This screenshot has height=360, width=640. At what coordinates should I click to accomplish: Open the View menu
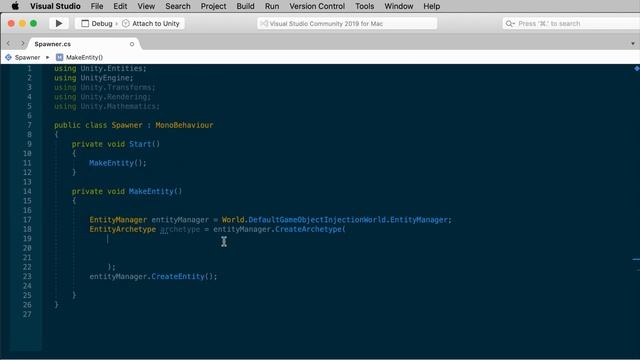(146, 6)
